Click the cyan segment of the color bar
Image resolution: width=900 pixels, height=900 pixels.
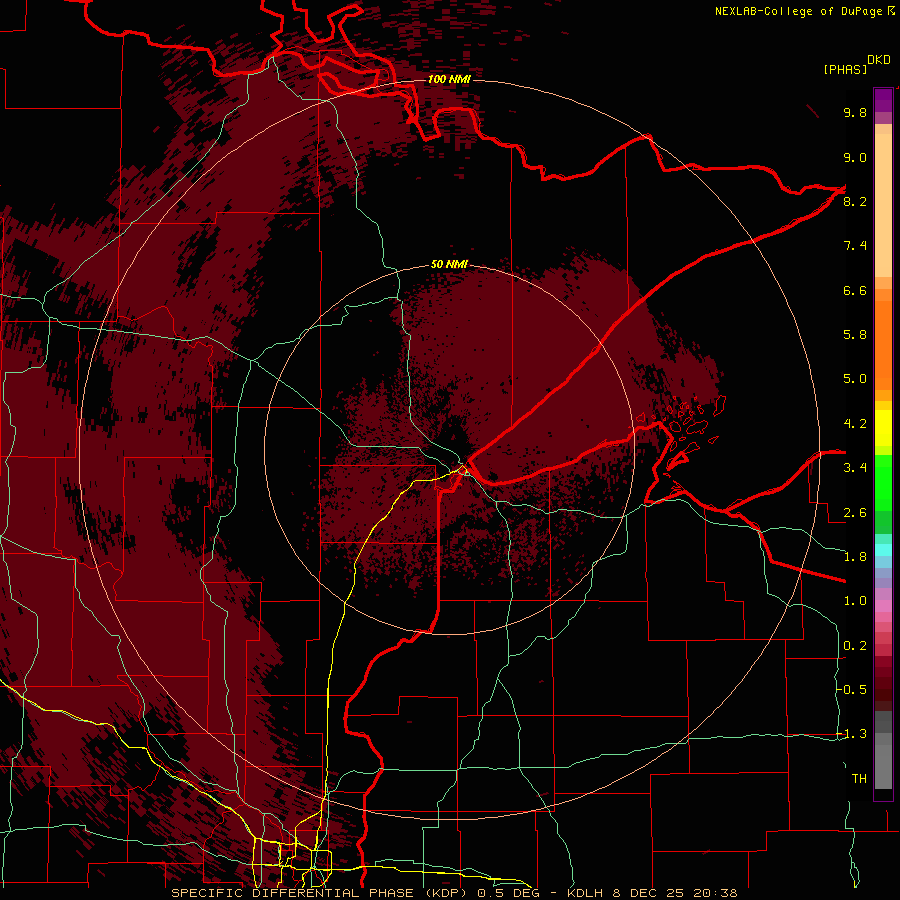coord(883,550)
